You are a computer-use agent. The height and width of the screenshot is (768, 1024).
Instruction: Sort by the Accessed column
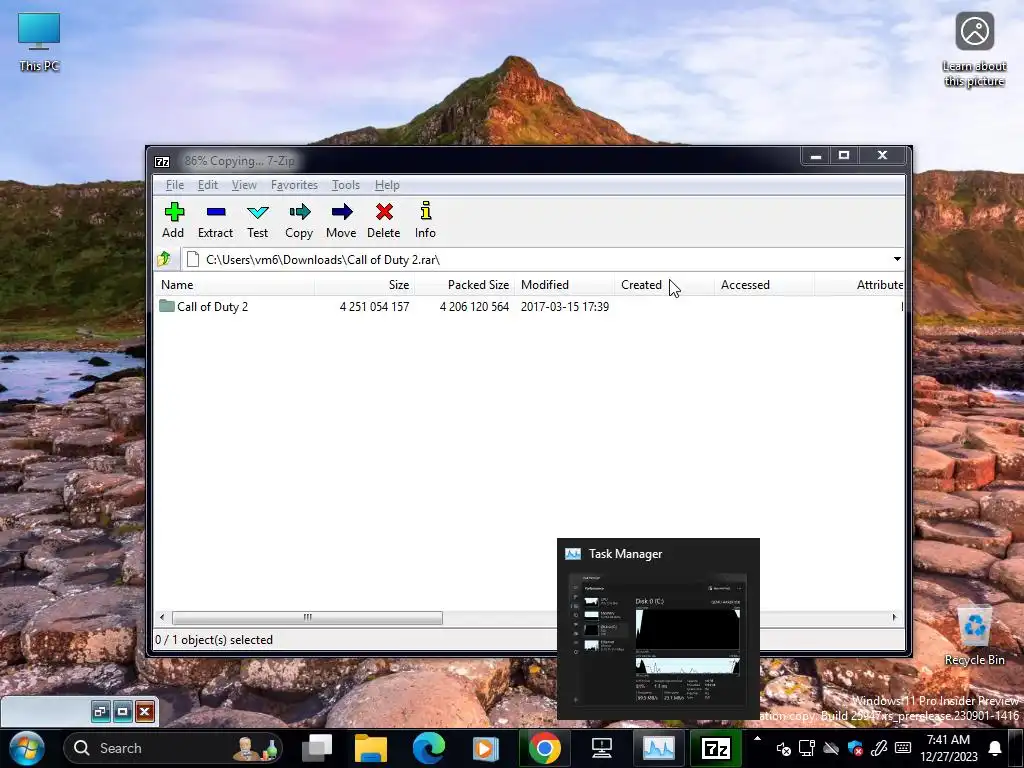click(x=764, y=285)
